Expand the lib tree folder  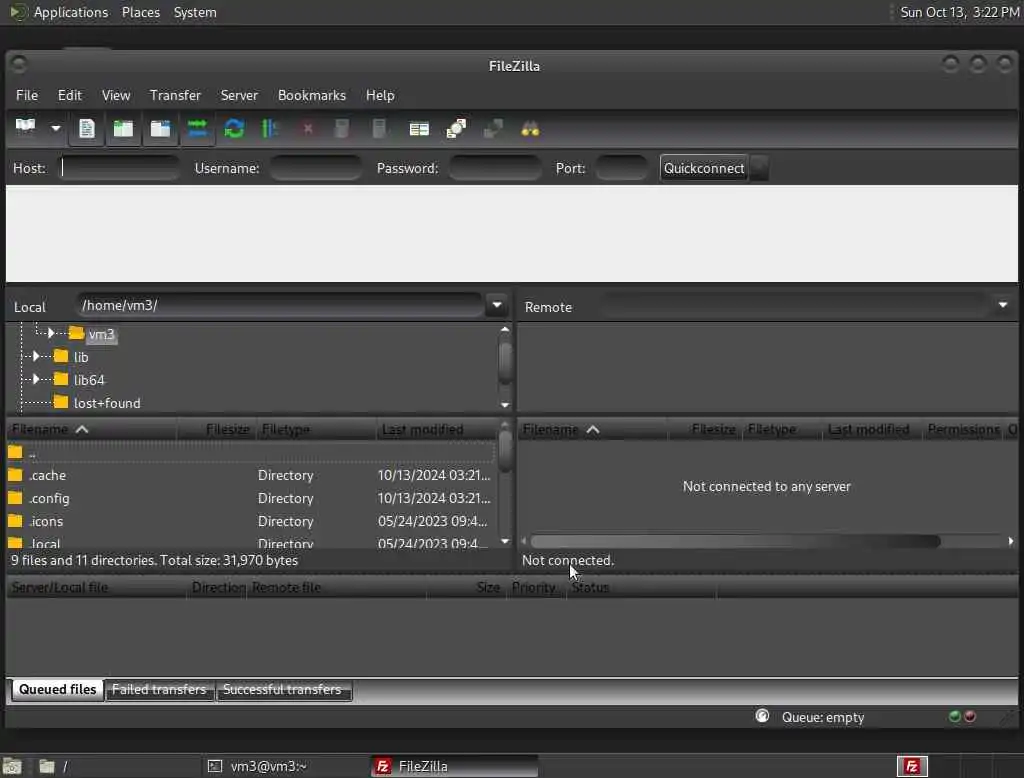[37, 357]
